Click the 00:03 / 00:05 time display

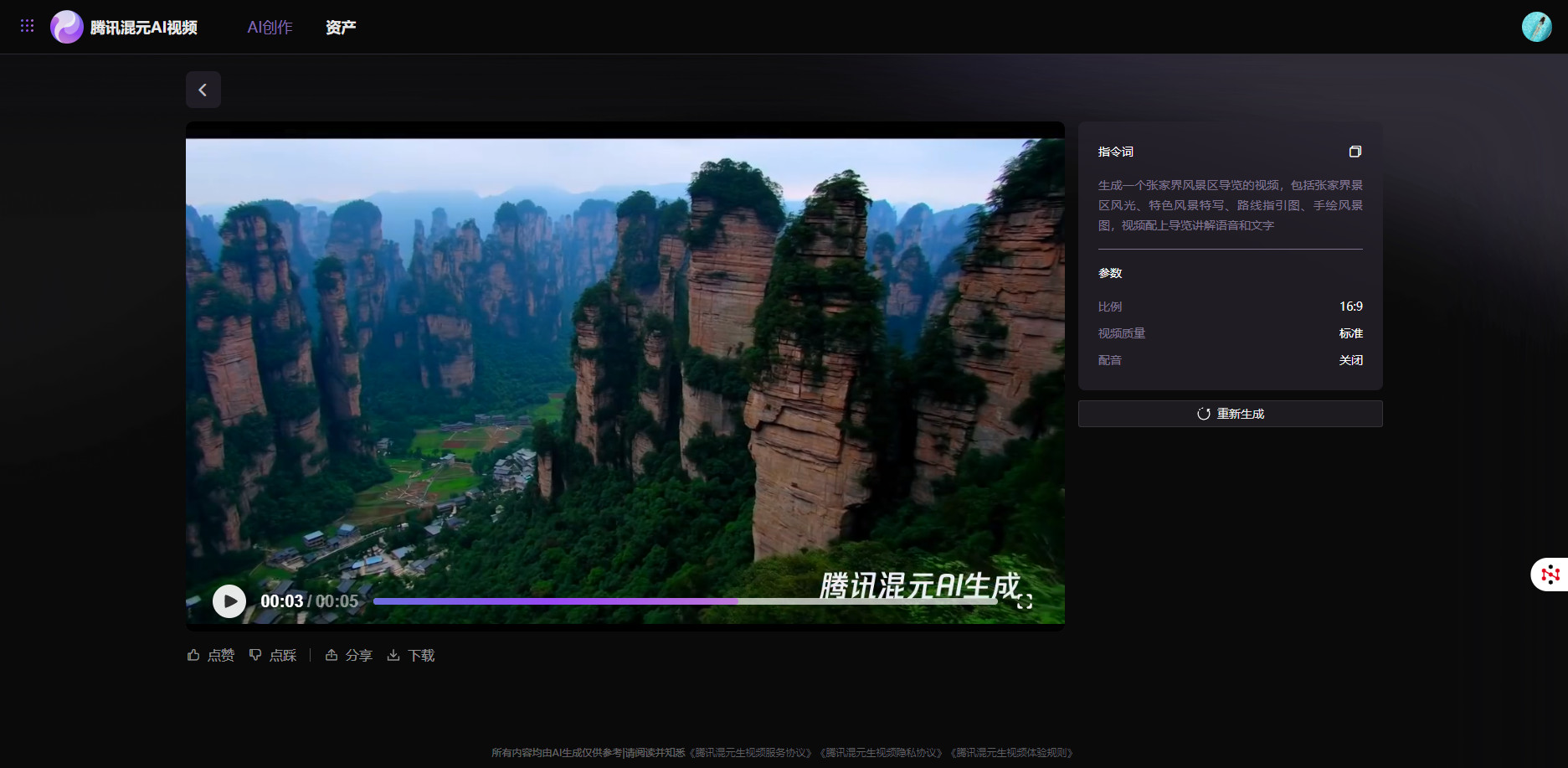[309, 601]
